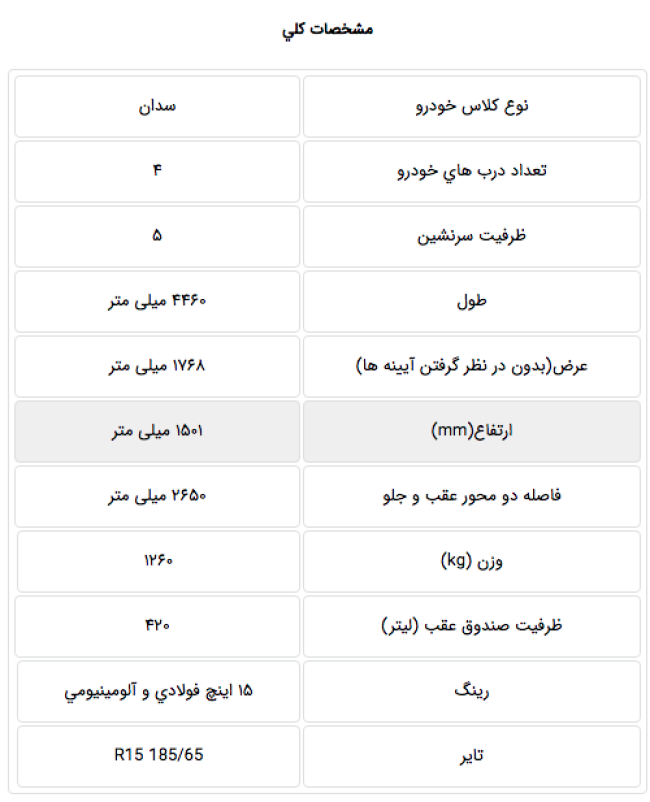Click the highlighted ارتفاع(mm) label cell
This screenshot has width=650, height=802.
click(471, 431)
